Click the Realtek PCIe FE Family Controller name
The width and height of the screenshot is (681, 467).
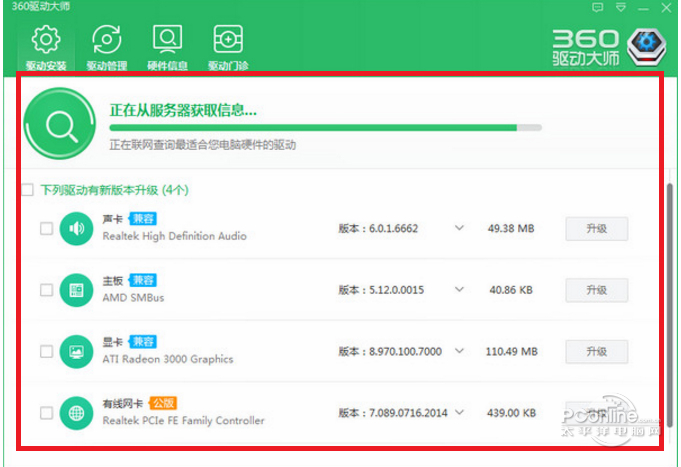point(183,421)
